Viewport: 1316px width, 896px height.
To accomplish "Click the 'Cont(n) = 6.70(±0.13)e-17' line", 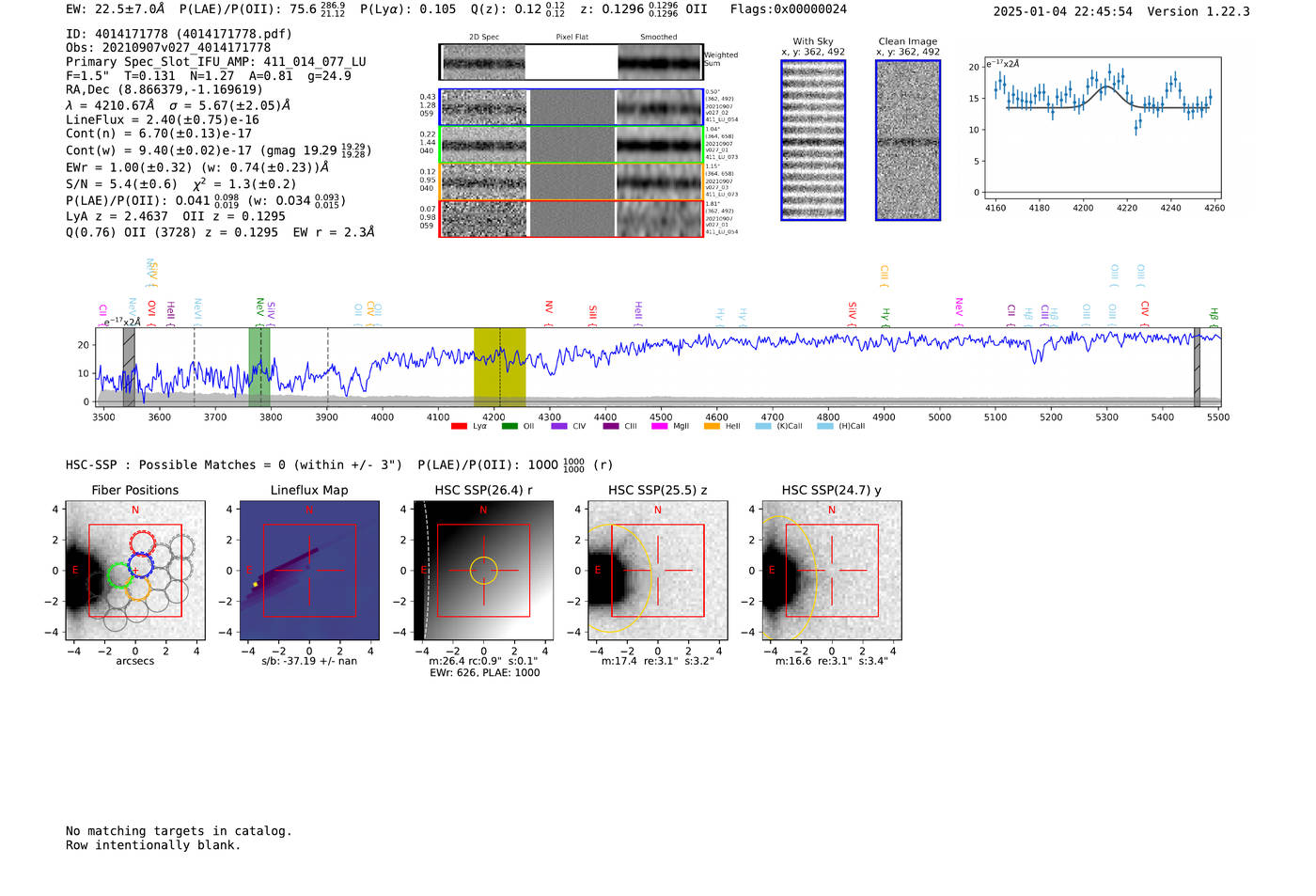I will pyautogui.click(x=159, y=134).
